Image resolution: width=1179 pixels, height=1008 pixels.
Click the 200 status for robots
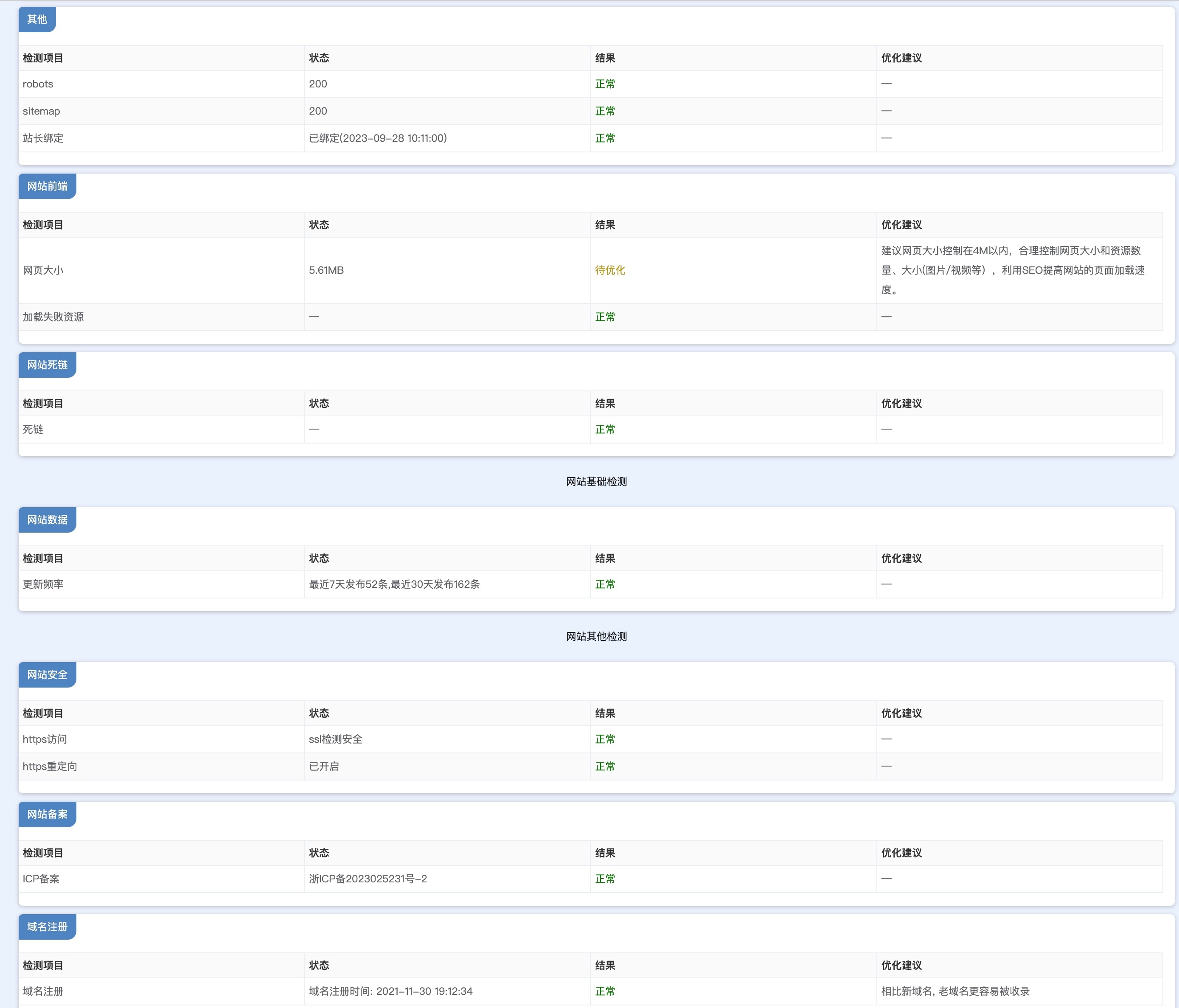tap(318, 84)
